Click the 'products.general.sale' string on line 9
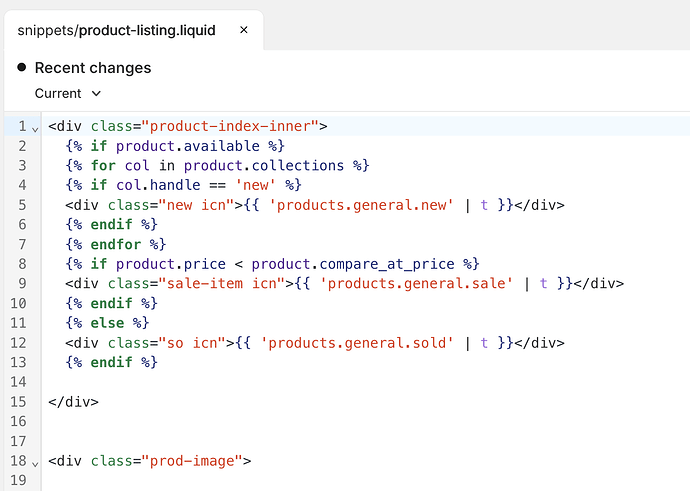690x491 pixels. [411, 283]
